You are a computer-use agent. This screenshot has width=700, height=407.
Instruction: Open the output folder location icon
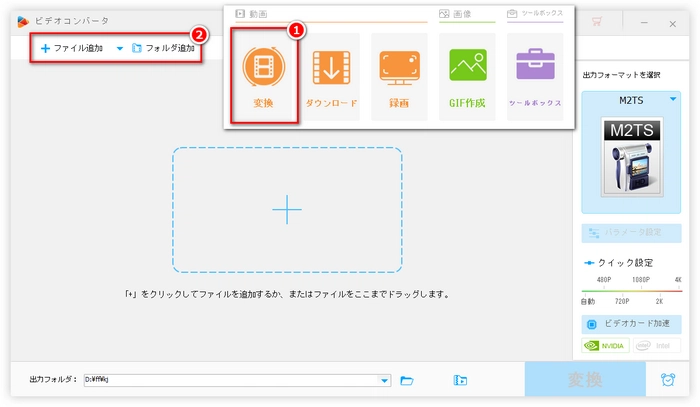pyautogui.click(x=460, y=380)
